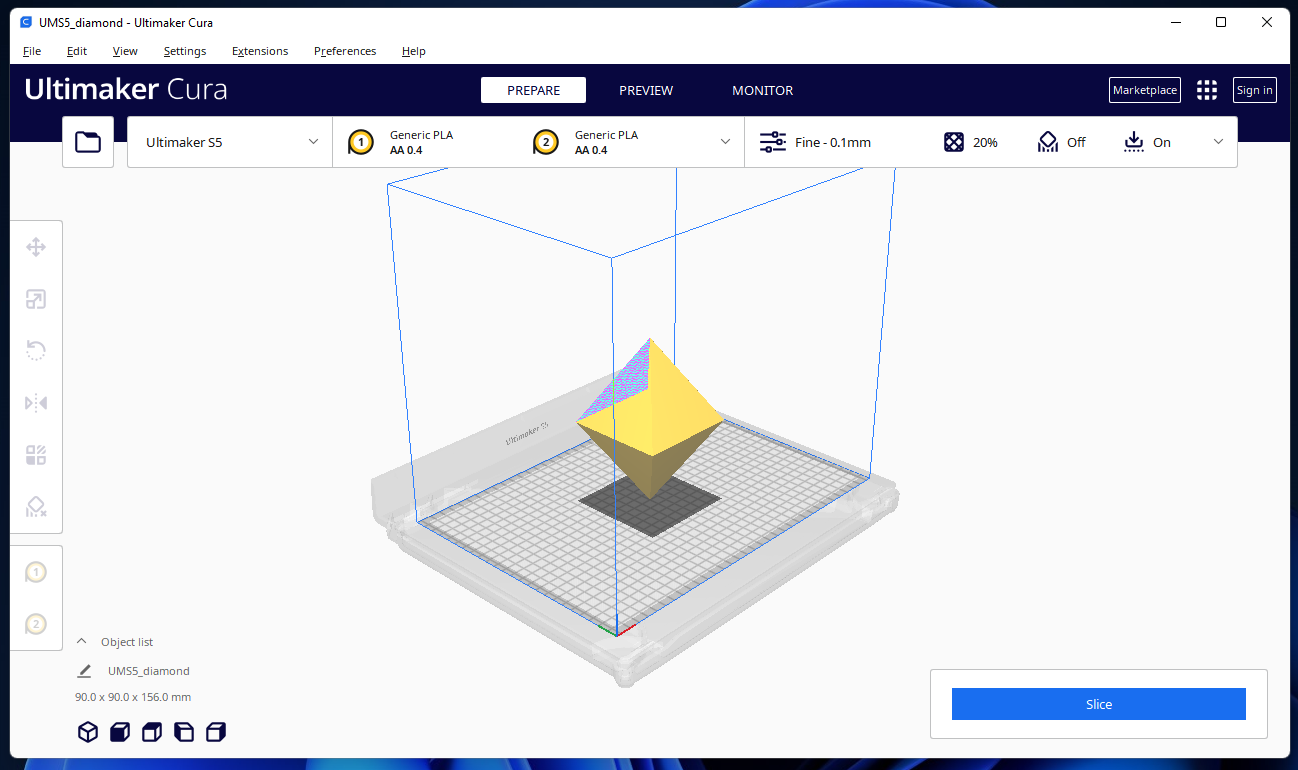Collapse the Object list
The width and height of the screenshot is (1298, 770).
point(82,642)
